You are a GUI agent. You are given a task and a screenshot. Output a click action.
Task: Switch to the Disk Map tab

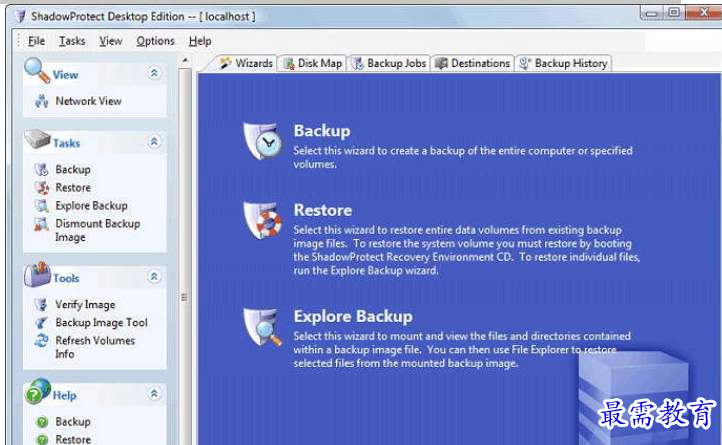click(x=312, y=63)
